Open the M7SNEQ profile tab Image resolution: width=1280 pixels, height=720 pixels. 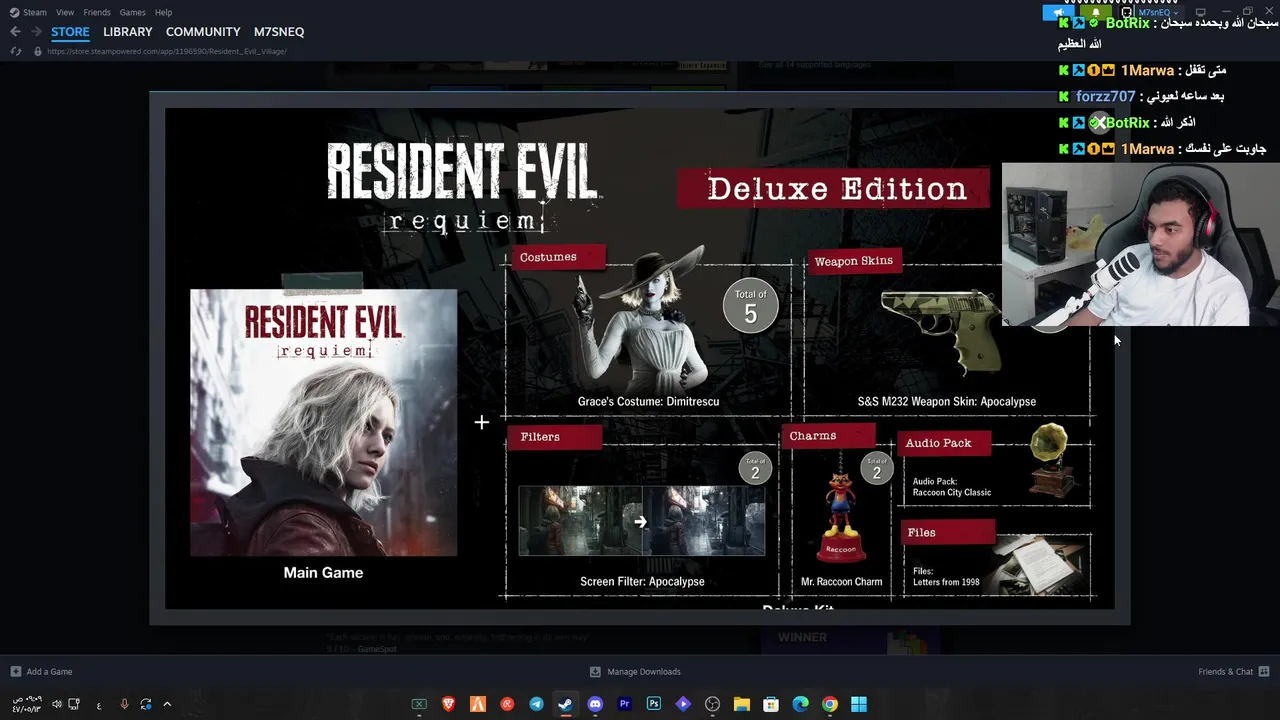279,31
